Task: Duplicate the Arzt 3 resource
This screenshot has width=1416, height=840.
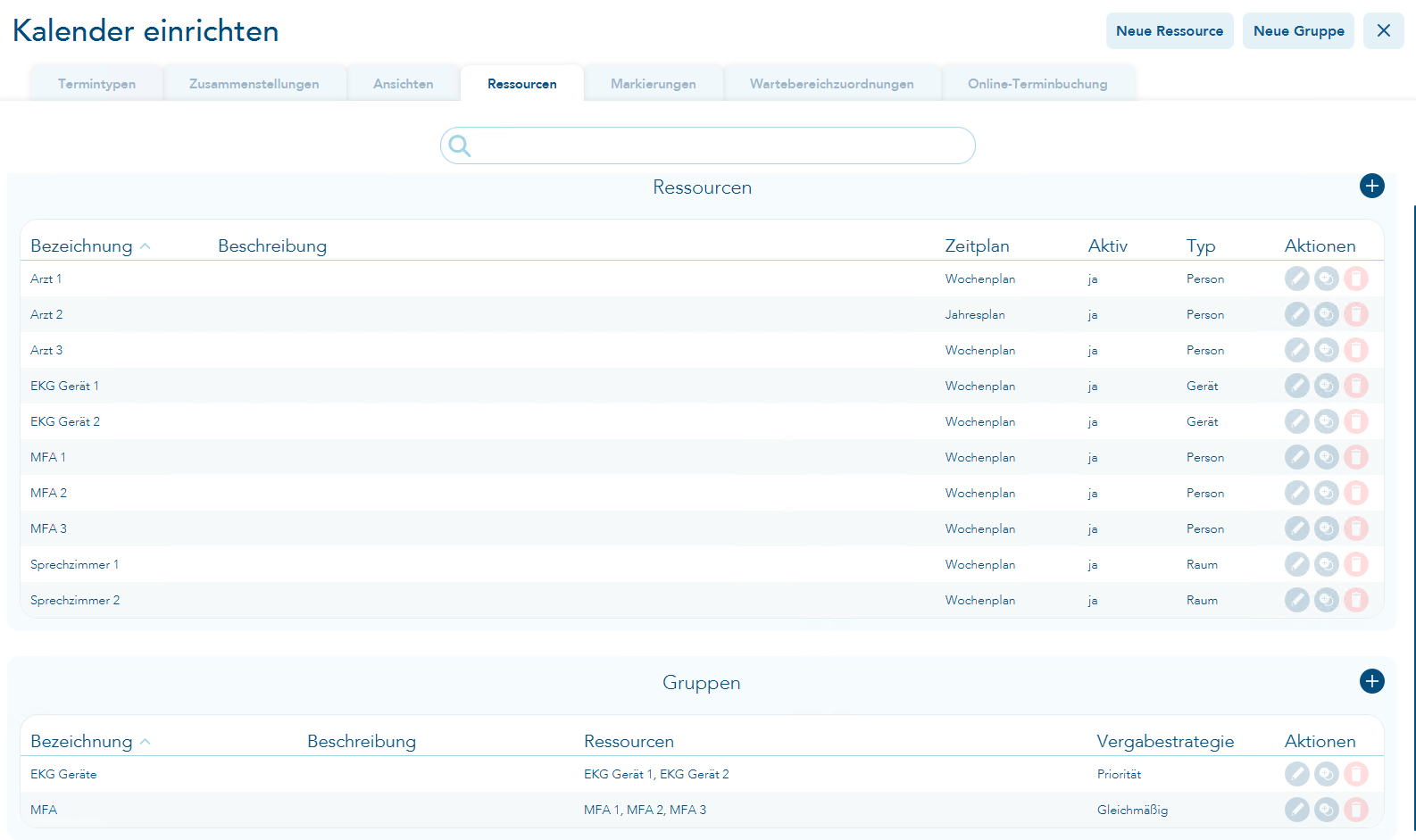Action: click(1327, 350)
